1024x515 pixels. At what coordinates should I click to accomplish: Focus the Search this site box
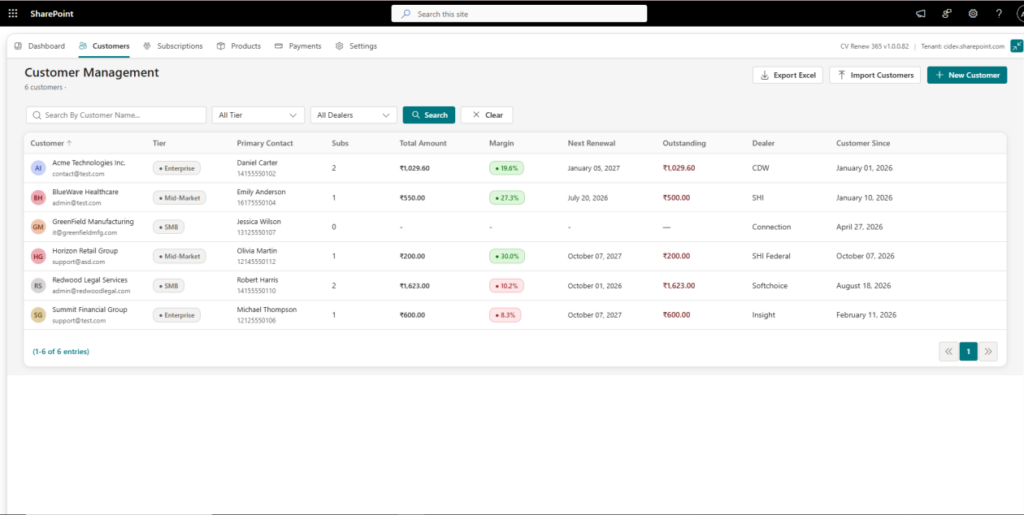click(519, 14)
